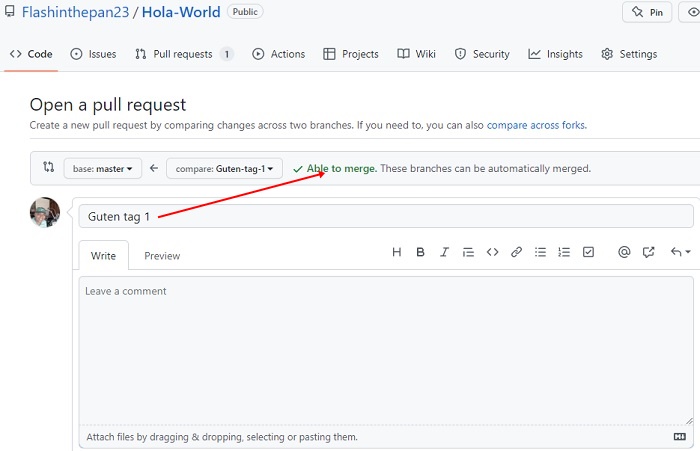Open the Wiki tab
Viewport: 700px width, 451px height.
tap(417, 54)
